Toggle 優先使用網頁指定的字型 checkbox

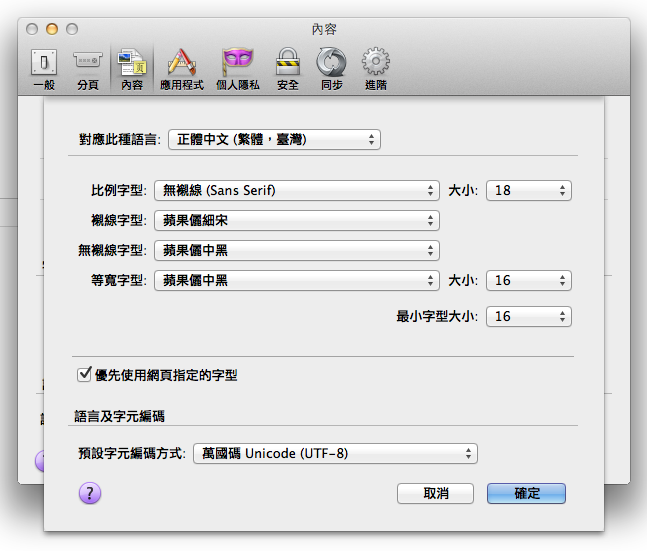(84, 374)
